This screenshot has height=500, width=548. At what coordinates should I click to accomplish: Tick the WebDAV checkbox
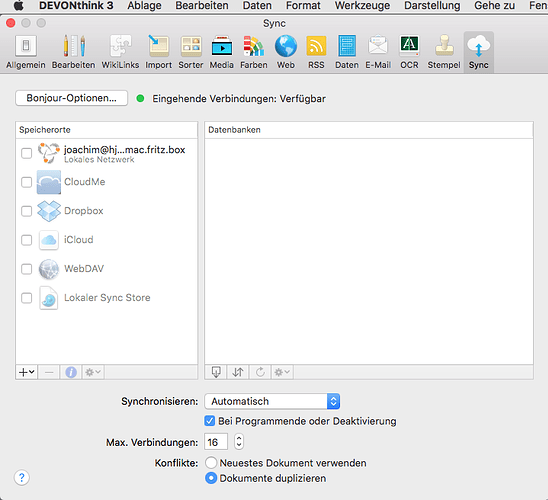tap(27, 269)
